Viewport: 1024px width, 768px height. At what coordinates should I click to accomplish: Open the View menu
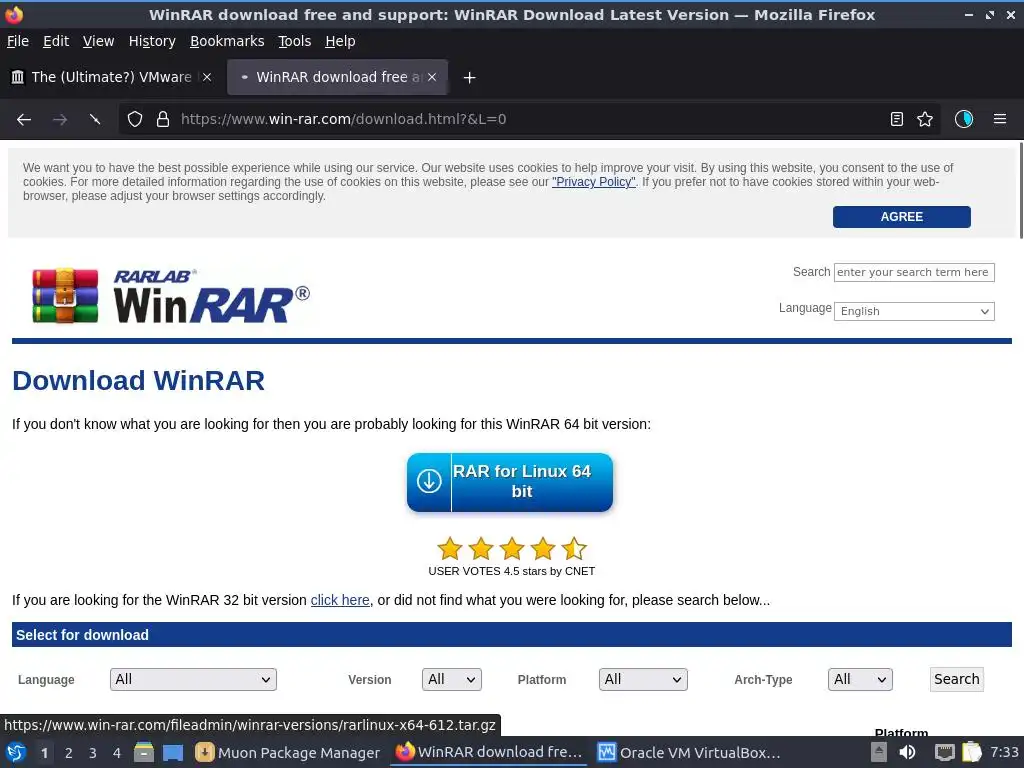(x=99, y=41)
